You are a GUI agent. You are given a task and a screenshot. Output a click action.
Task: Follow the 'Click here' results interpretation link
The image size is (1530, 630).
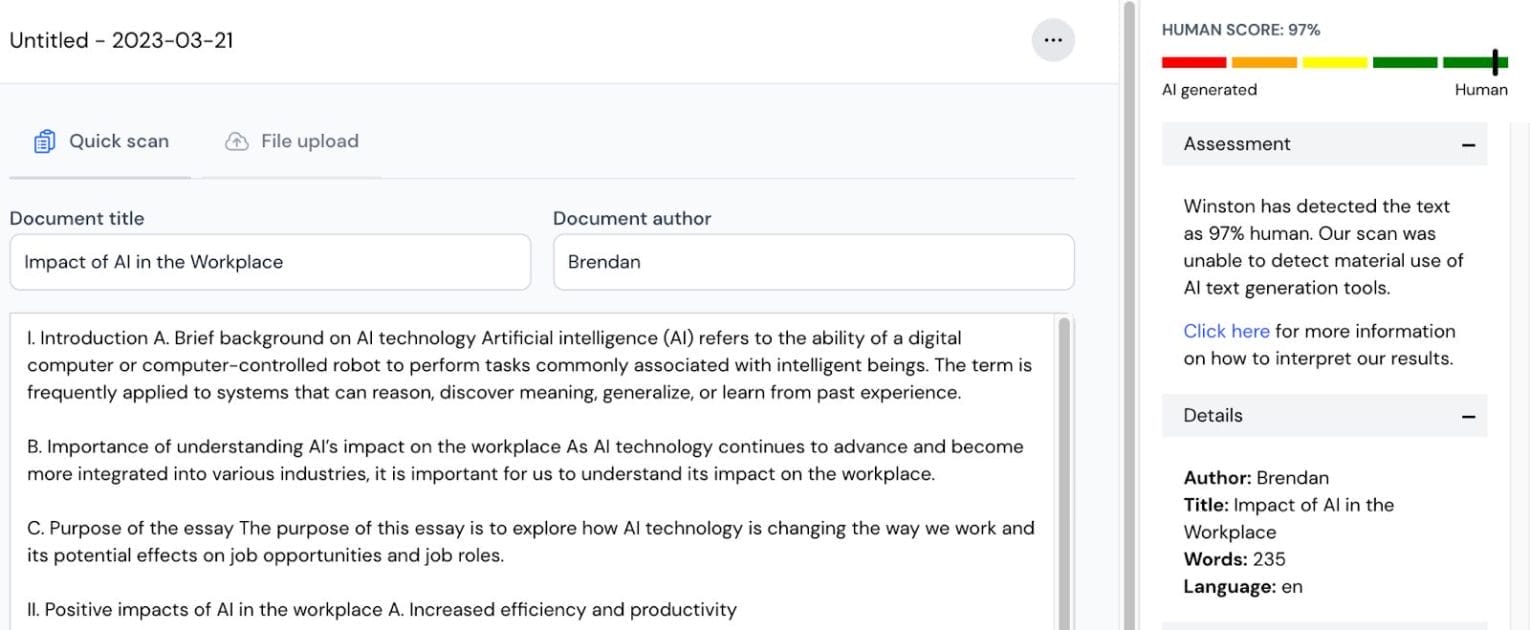coord(1226,331)
